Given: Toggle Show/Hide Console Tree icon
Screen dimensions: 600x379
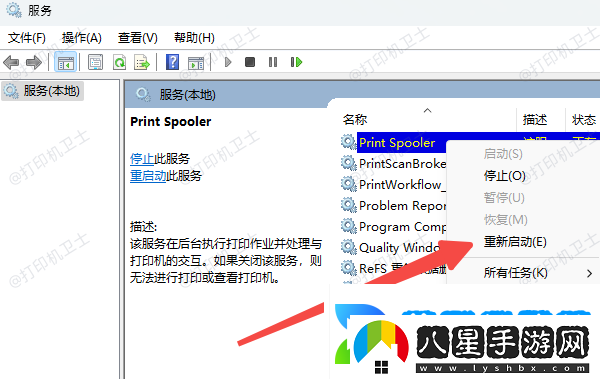Looking at the screenshot, I should click(x=65, y=62).
